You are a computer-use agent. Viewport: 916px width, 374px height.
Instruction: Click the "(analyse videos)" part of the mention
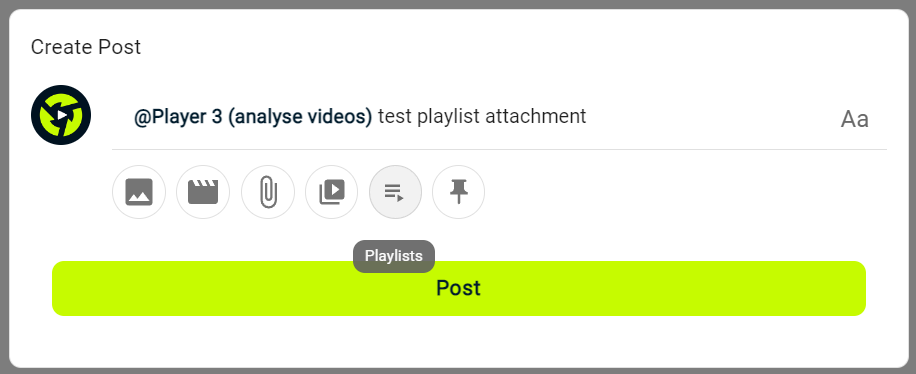point(300,117)
